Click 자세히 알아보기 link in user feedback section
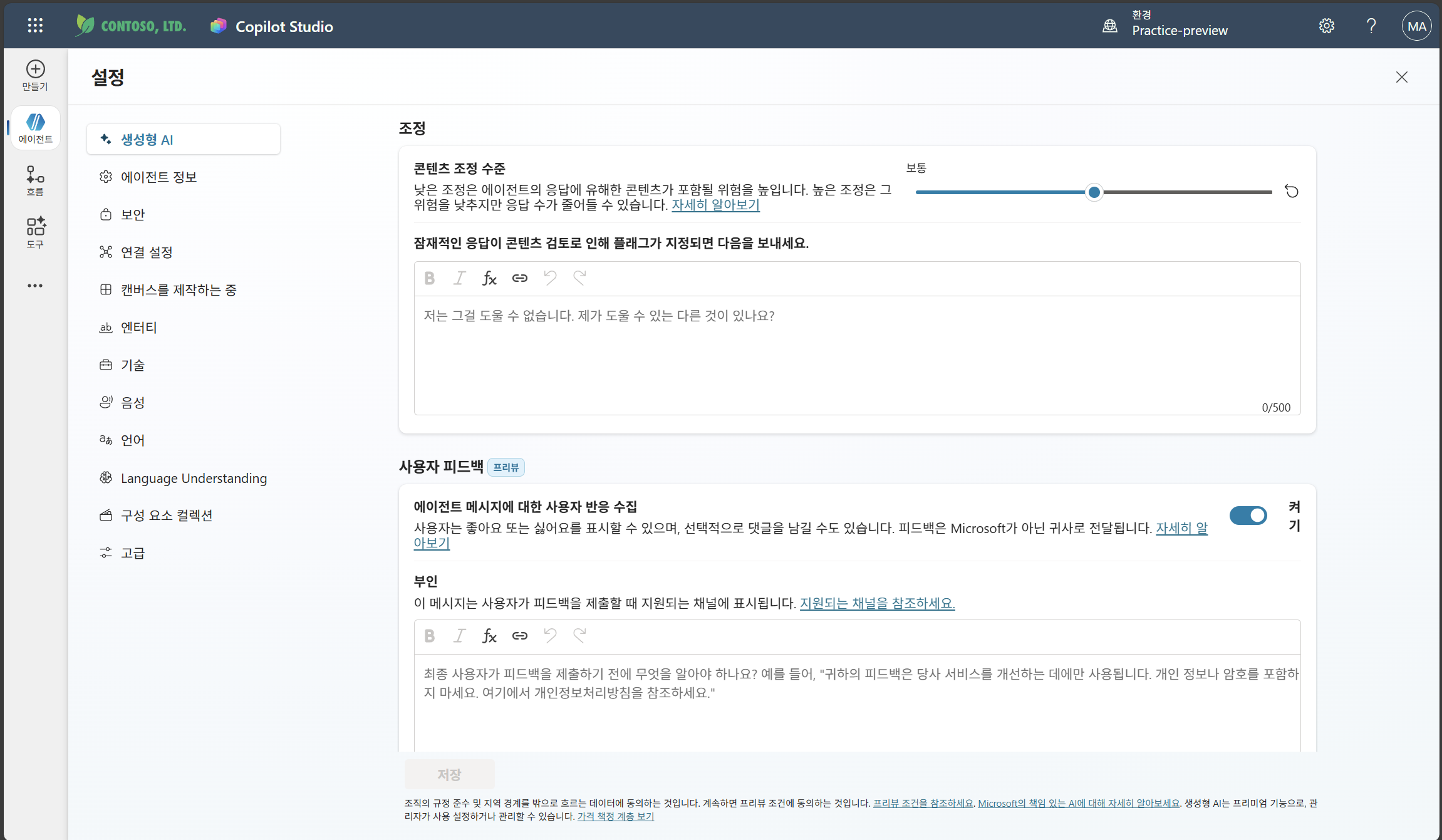Viewport: 1442px width, 840px height. [1181, 528]
